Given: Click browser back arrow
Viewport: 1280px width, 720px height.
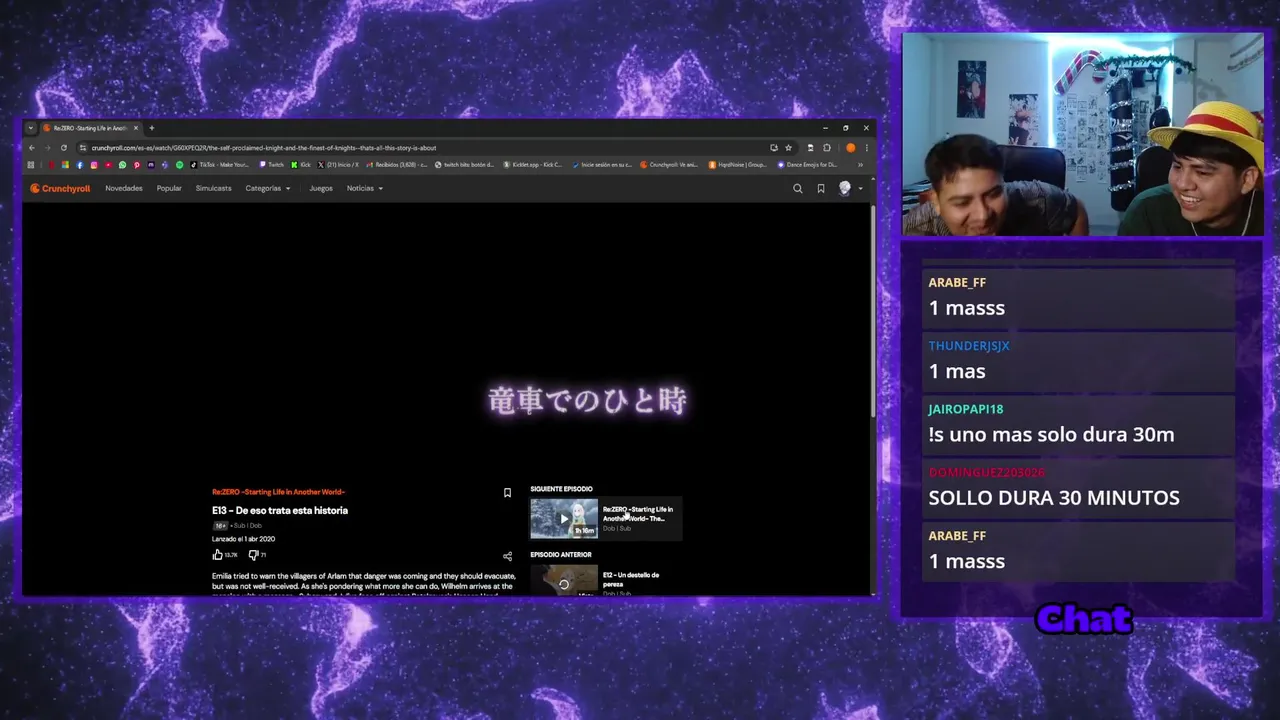Looking at the screenshot, I should click(x=32, y=148).
